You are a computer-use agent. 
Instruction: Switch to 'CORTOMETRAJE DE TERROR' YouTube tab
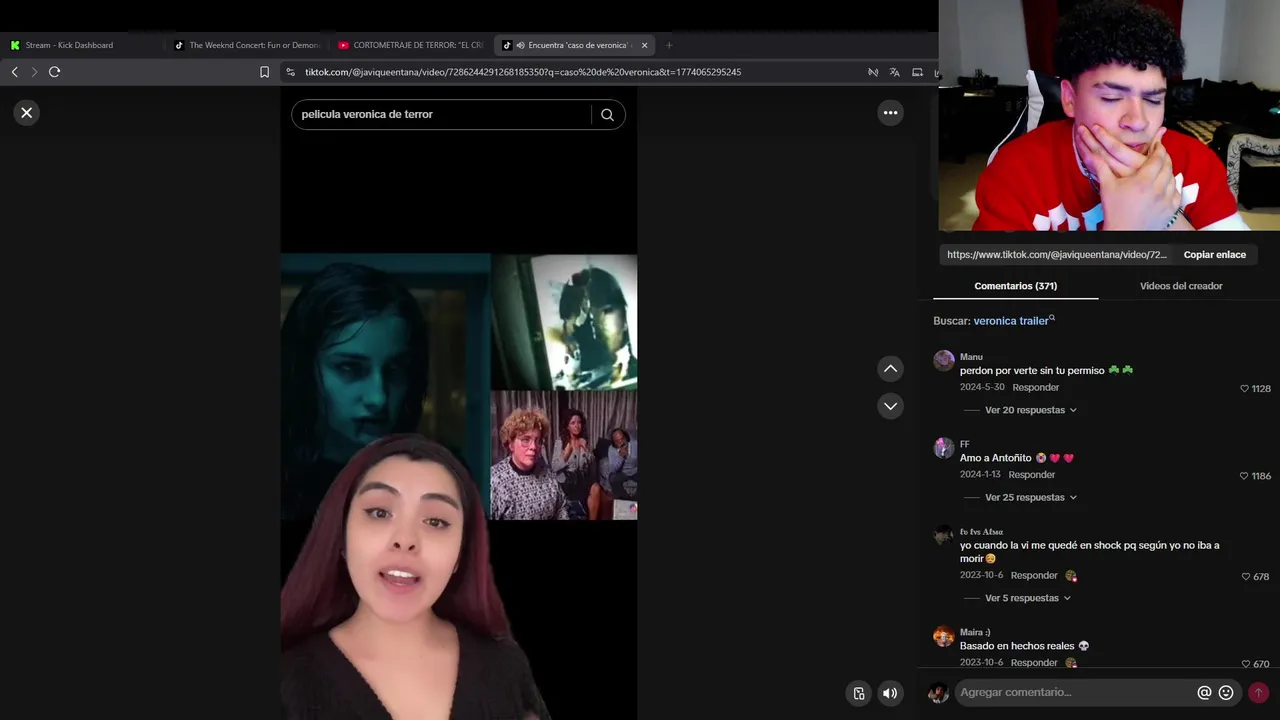[x=411, y=45]
